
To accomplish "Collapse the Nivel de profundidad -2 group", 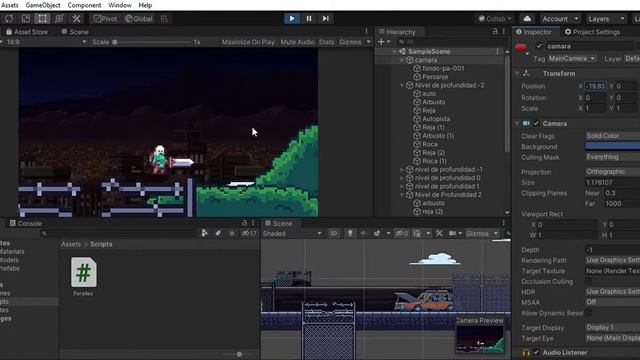I will coord(402,85).
